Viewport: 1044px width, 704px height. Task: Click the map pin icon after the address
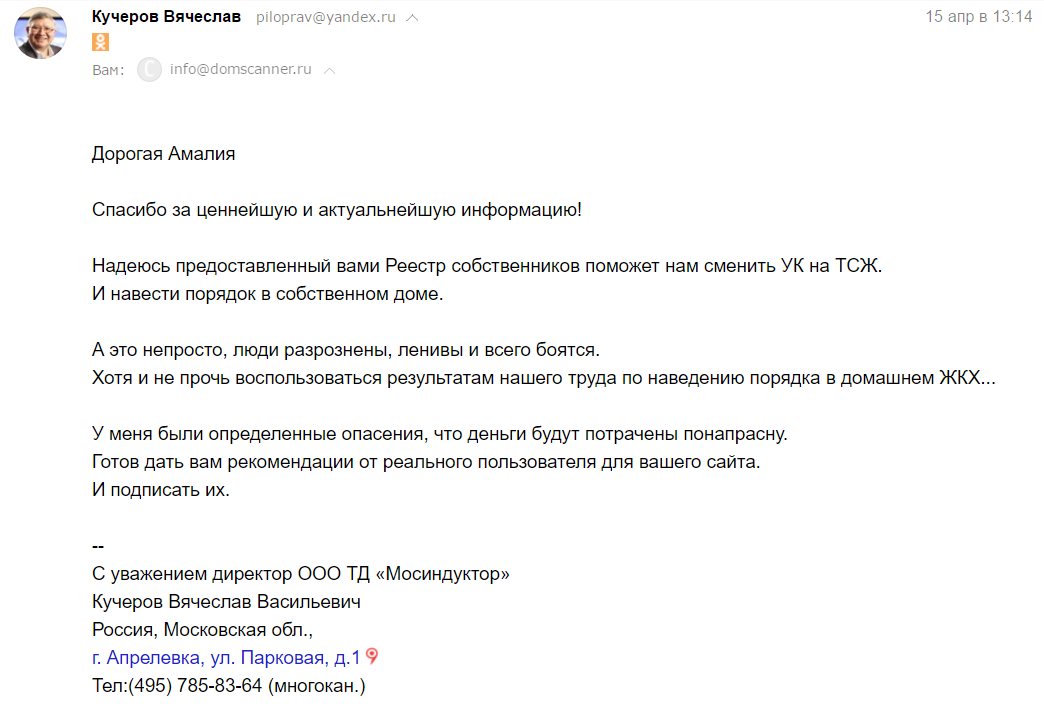pyautogui.click(x=372, y=656)
